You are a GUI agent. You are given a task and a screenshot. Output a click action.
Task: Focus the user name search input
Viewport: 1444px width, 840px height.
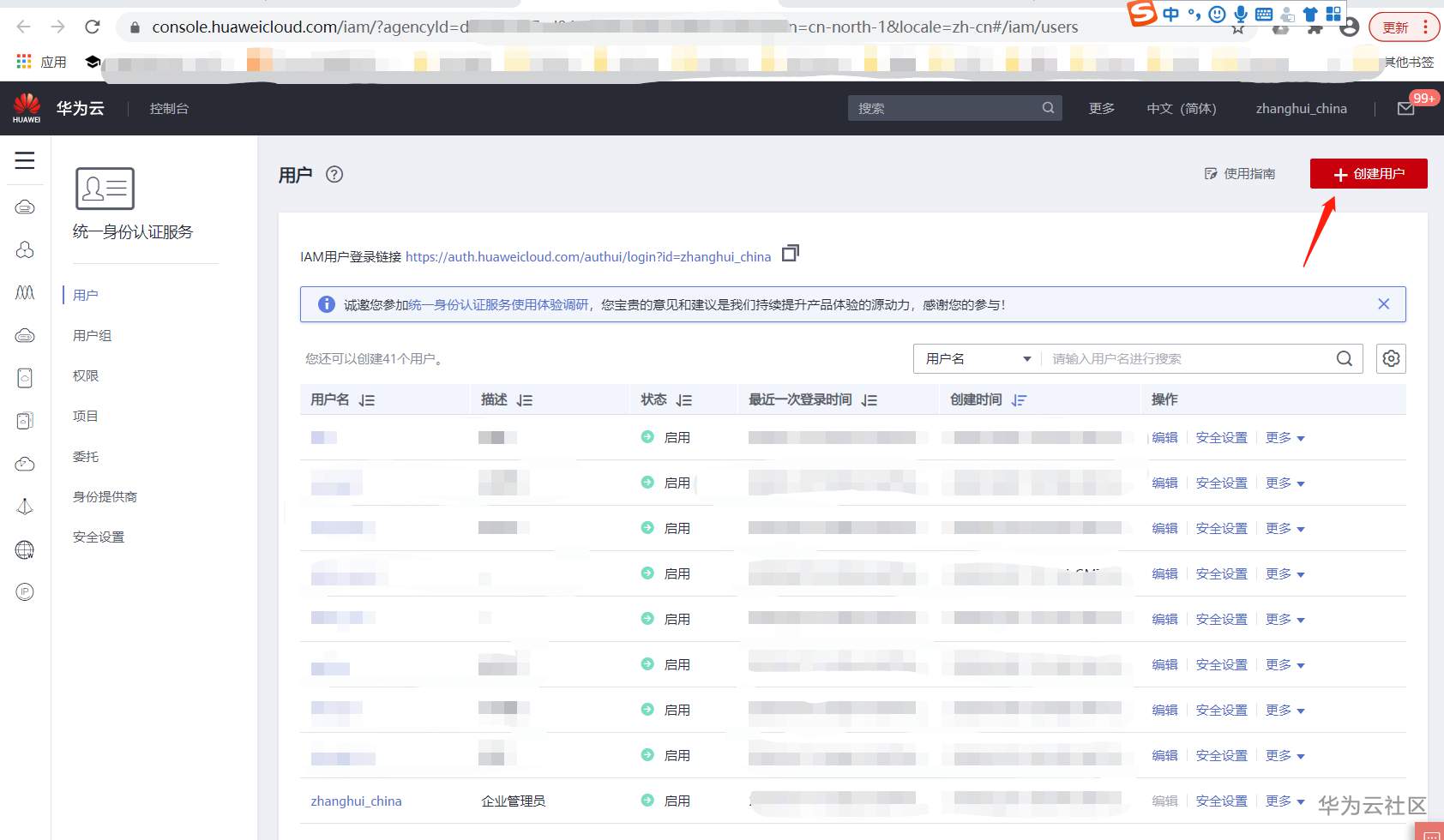[x=1188, y=358]
